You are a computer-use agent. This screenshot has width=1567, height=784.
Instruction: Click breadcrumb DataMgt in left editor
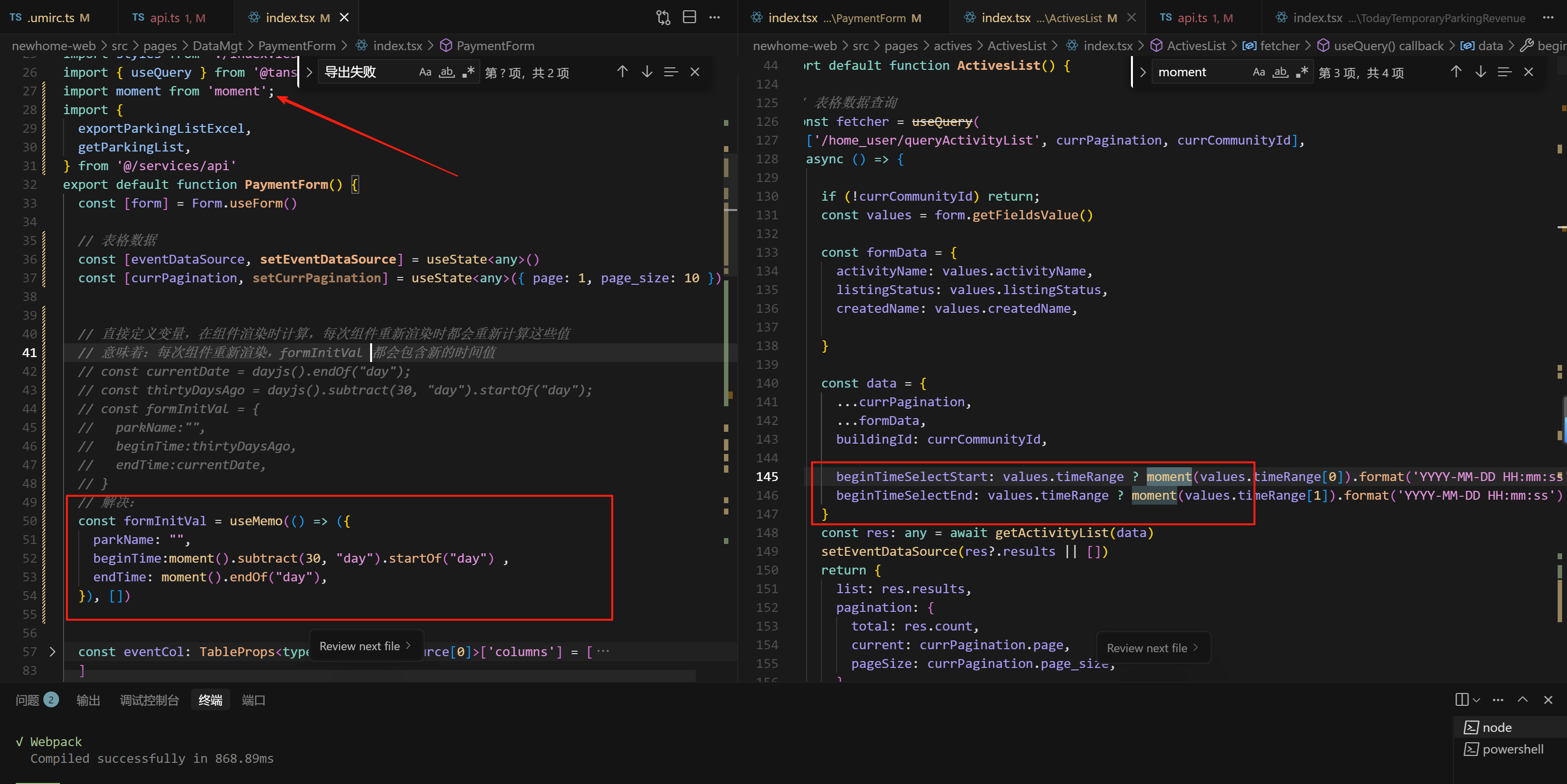(x=217, y=46)
